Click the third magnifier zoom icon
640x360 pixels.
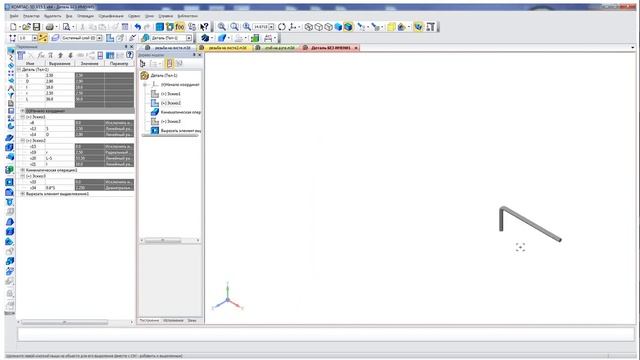pyautogui.click(x=247, y=27)
